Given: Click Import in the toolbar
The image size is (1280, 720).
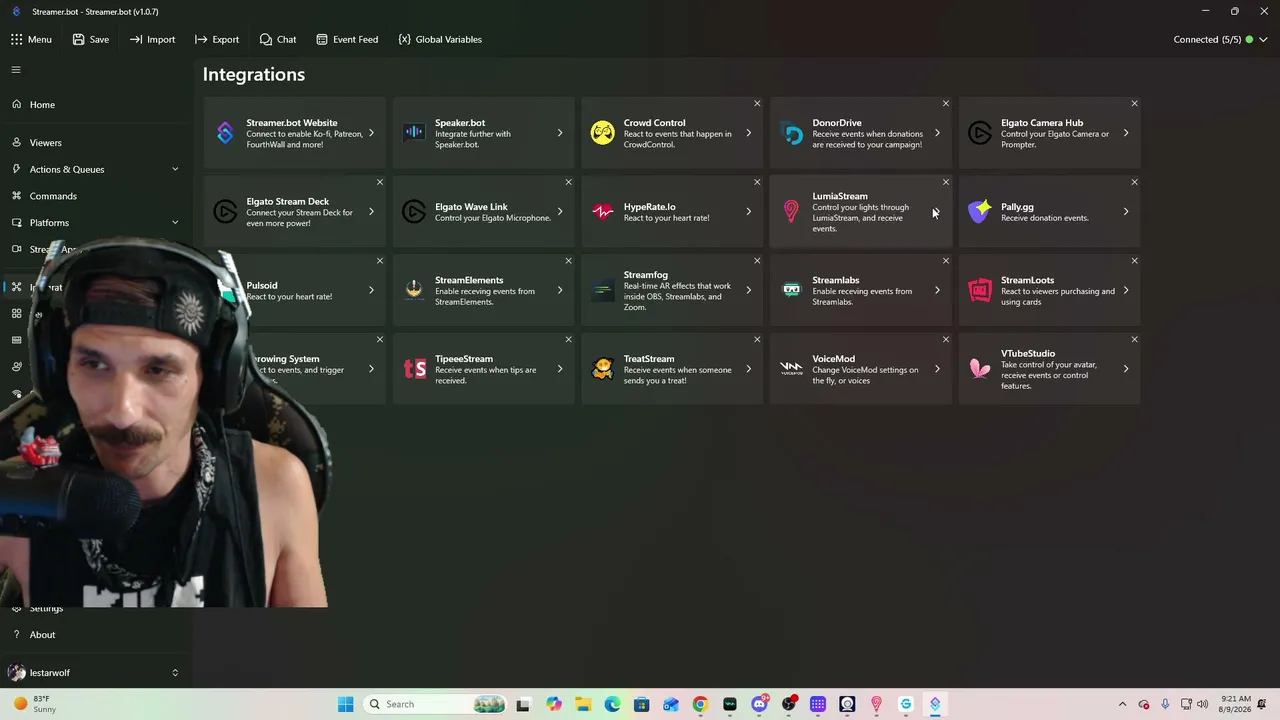Looking at the screenshot, I should [x=152, y=39].
